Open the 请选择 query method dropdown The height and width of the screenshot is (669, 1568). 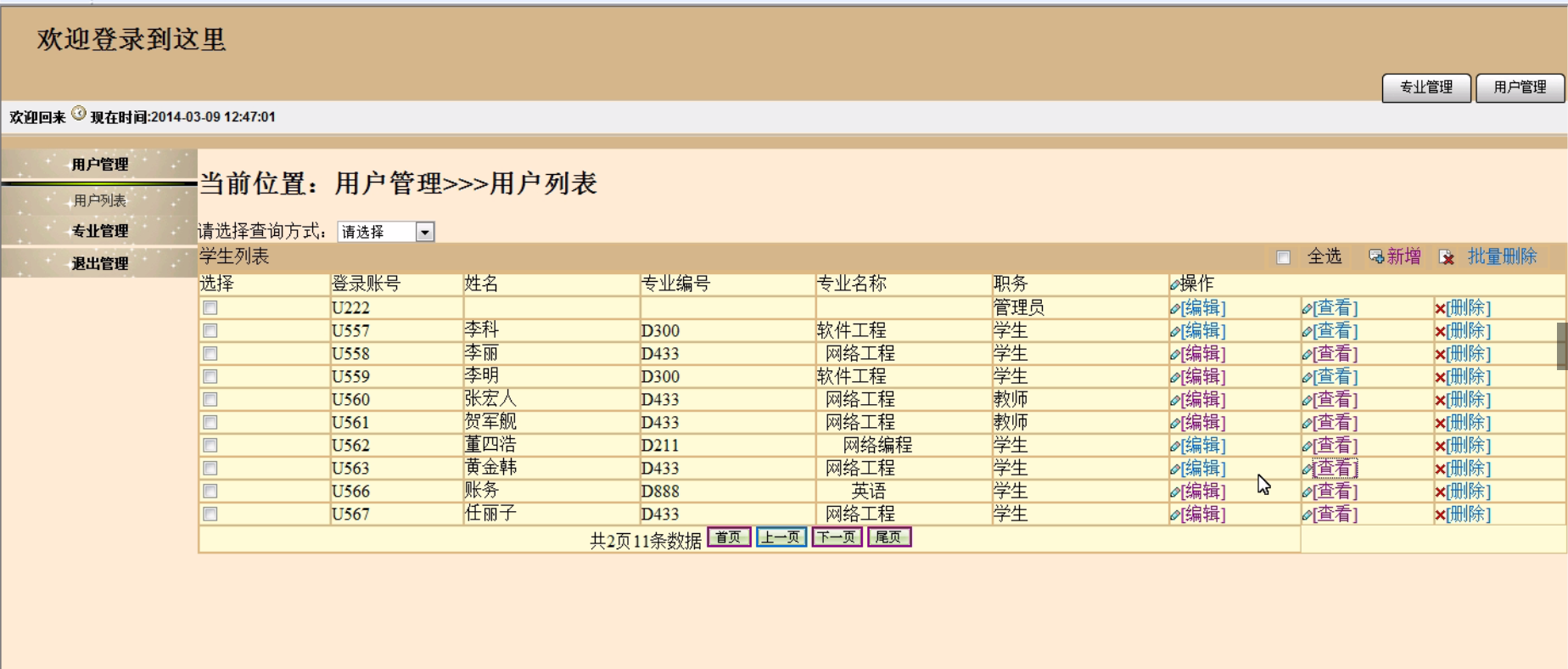tap(386, 232)
